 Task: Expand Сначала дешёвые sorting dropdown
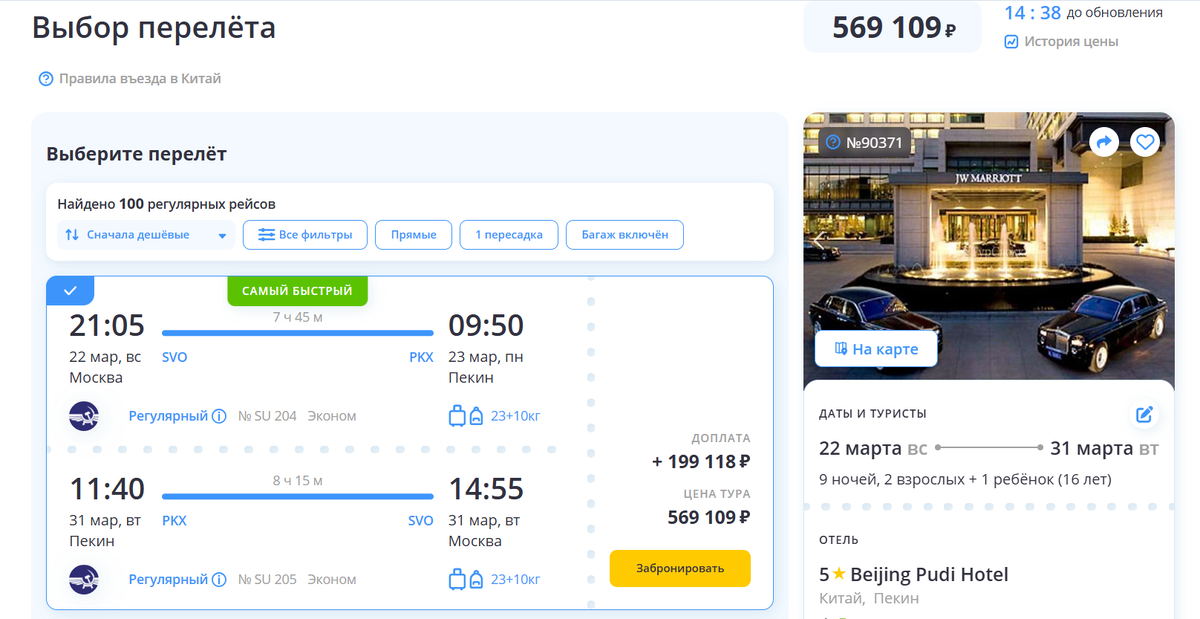click(146, 235)
